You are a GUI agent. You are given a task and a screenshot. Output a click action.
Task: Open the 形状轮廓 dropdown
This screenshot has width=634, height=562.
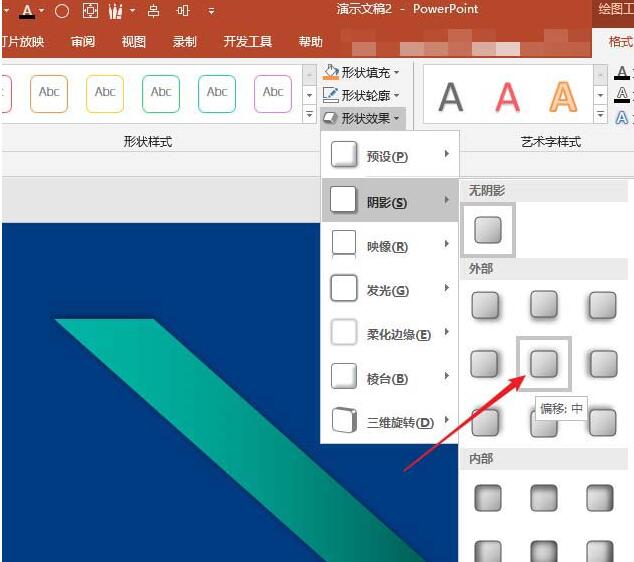point(361,95)
